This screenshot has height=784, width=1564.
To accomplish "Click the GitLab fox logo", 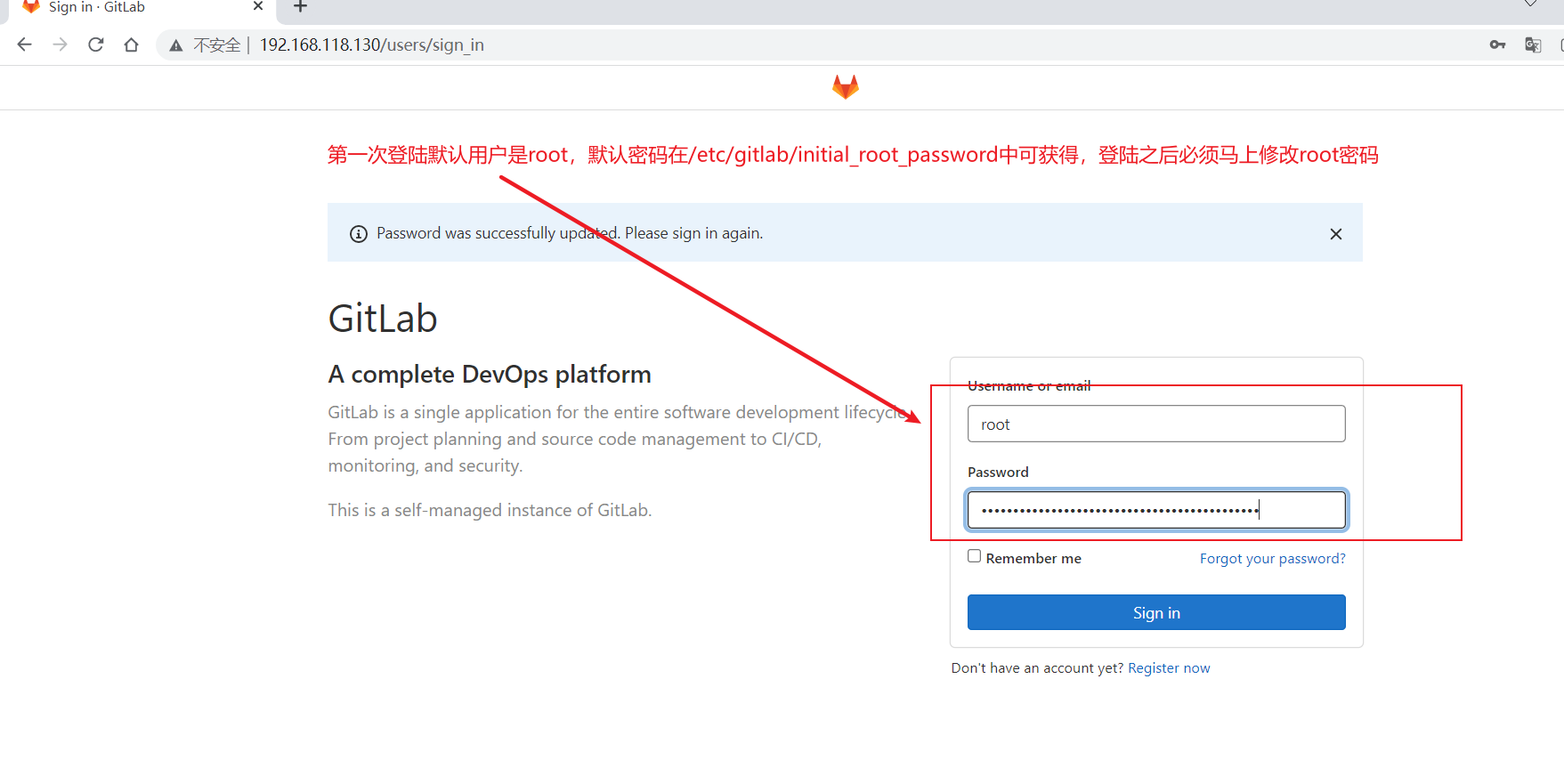I will [846, 86].
